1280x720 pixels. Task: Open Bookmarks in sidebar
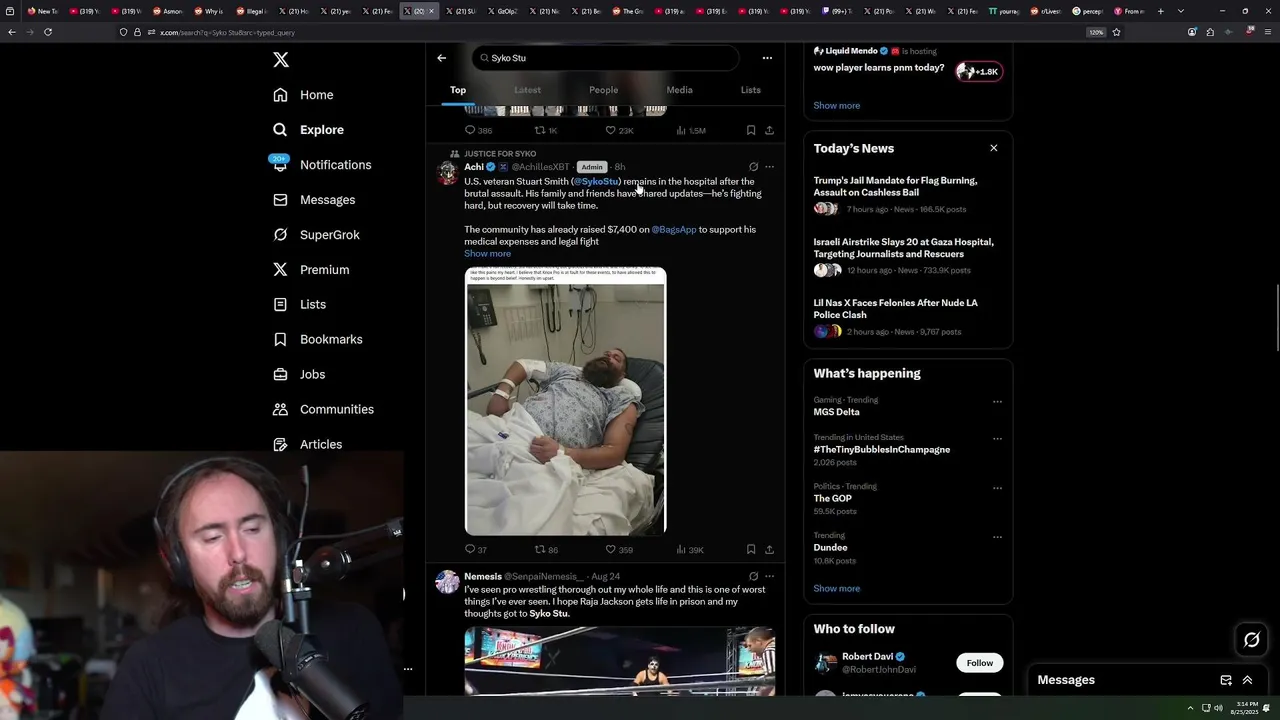coord(317,339)
